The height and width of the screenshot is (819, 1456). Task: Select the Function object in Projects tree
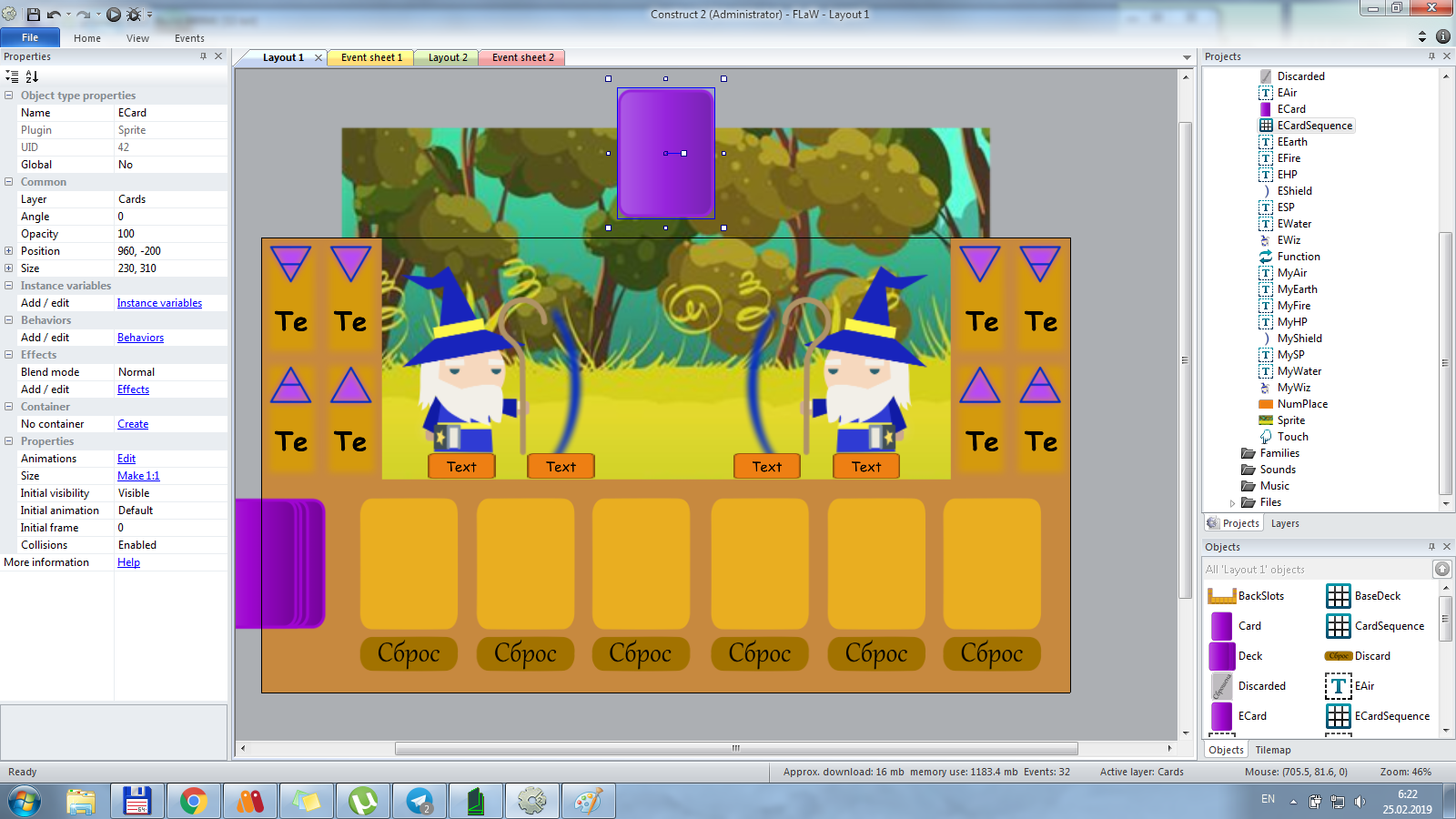pyautogui.click(x=1298, y=257)
